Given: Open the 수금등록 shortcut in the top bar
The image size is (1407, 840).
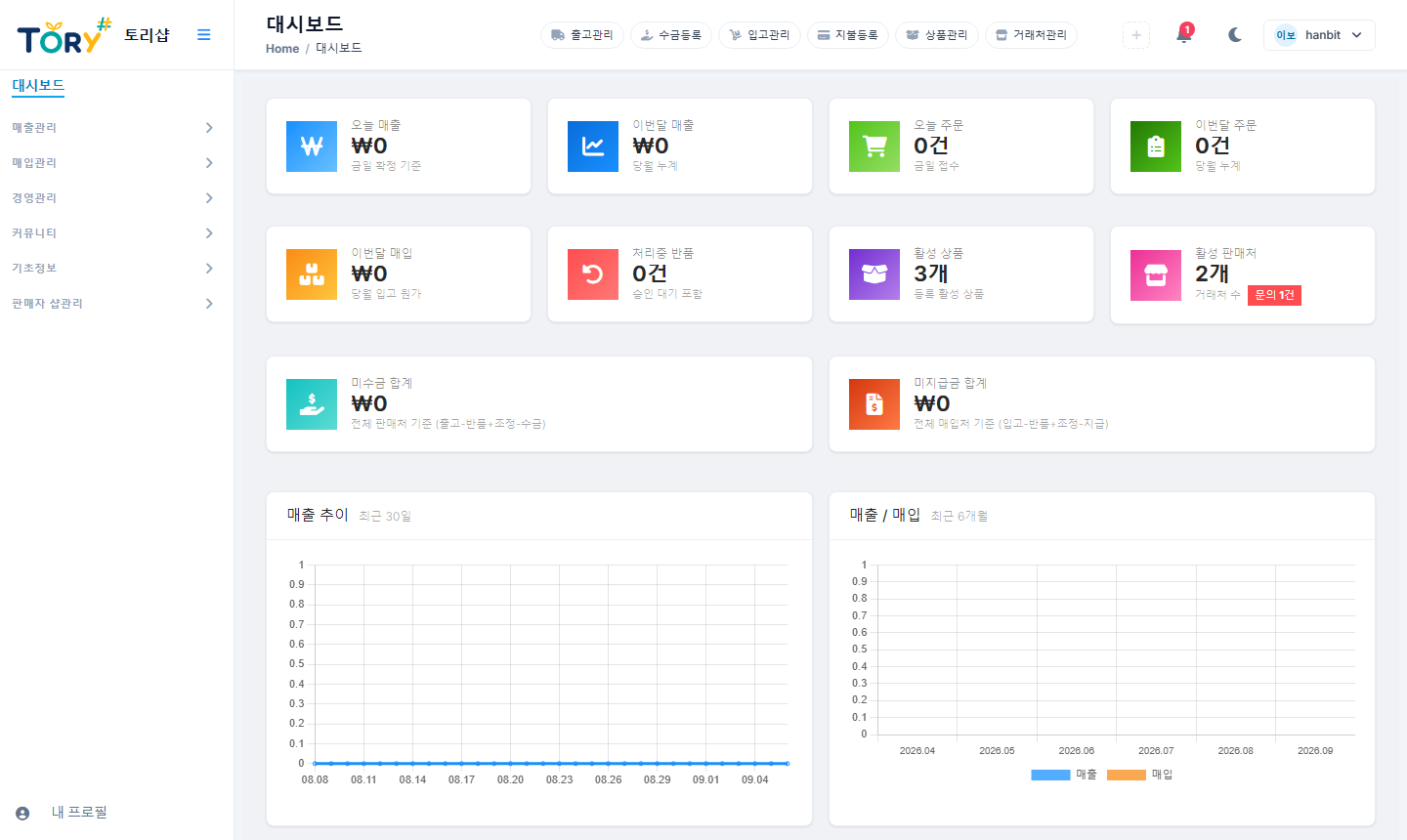Looking at the screenshot, I should coord(671,35).
